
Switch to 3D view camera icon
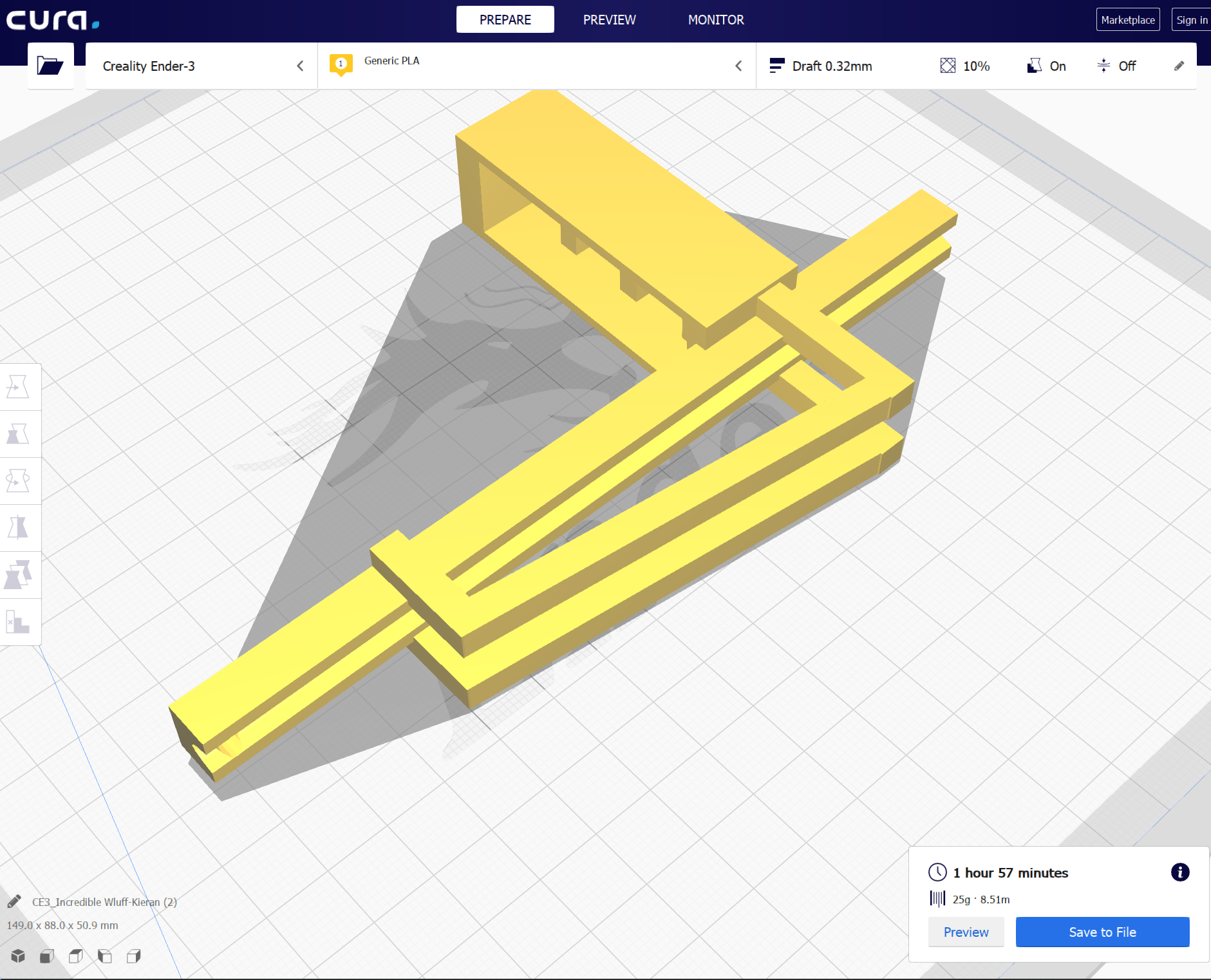(18, 956)
